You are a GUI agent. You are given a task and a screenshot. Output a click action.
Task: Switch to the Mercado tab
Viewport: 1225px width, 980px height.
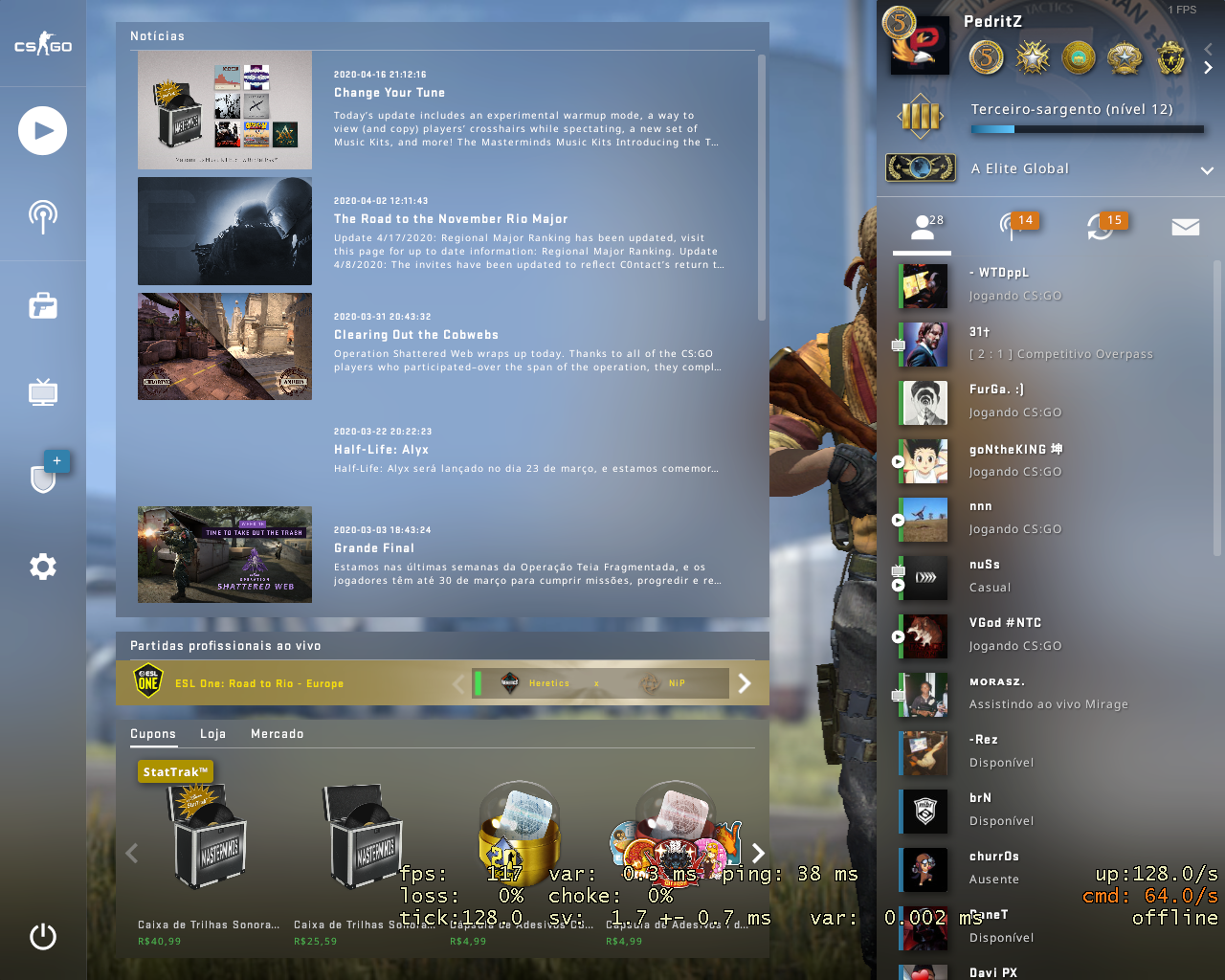(x=278, y=734)
